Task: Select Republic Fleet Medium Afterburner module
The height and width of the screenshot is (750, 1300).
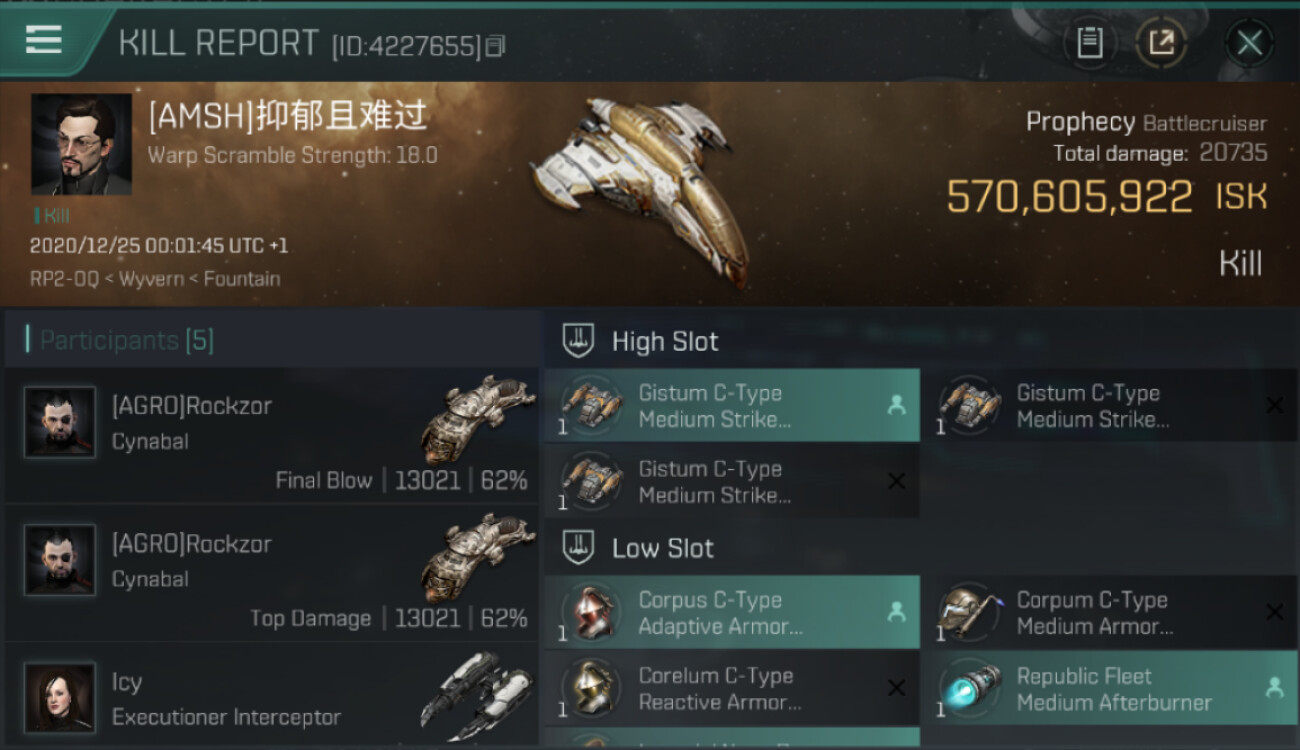Action: point(1109,688)
